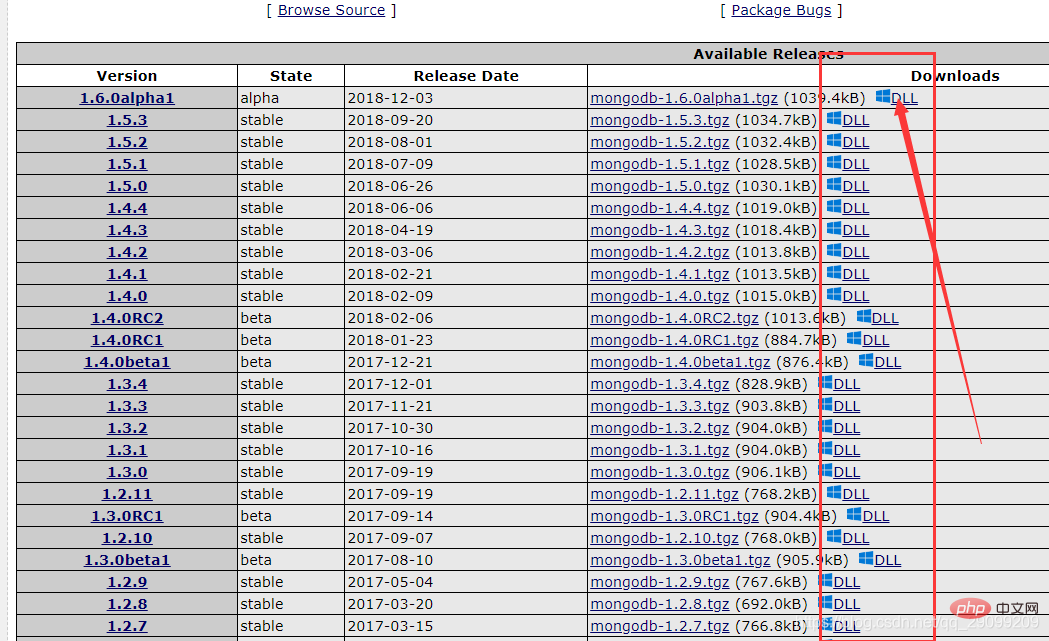Click the Windows logo beside mongodb-1.3.3.tgz
This screenshot has height=641, width=1049.
click(x=826, y=405)
